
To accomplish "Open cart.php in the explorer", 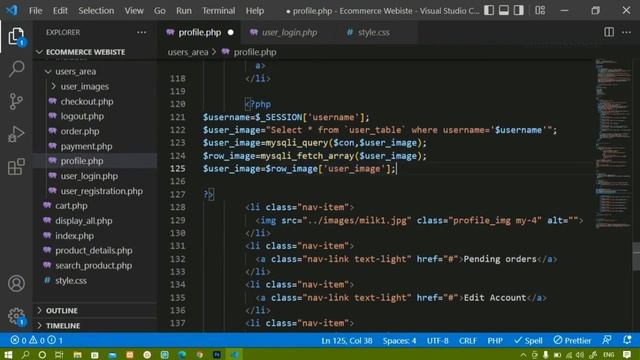I will pos(71,206).
